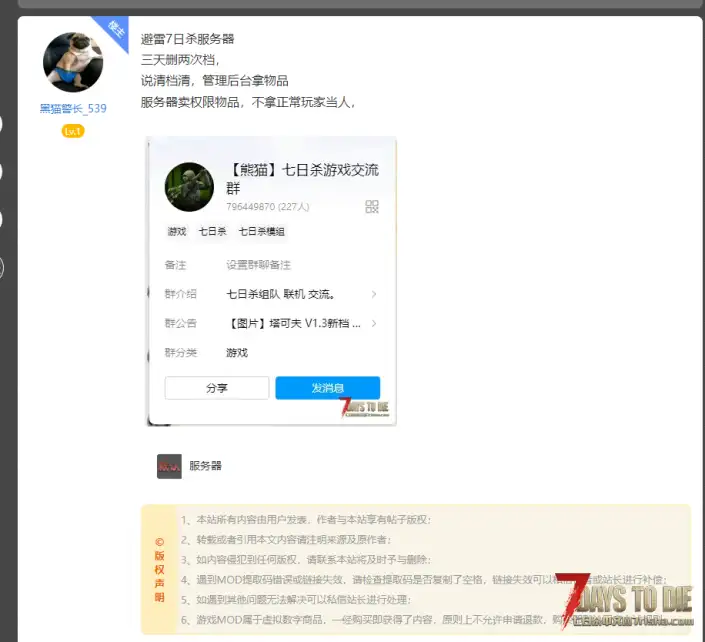Image resolution: width=705 pixels, height=642 pixels.
Task: Click the 楼主 corner ribbon badge
Action: (x=116, y=29)
